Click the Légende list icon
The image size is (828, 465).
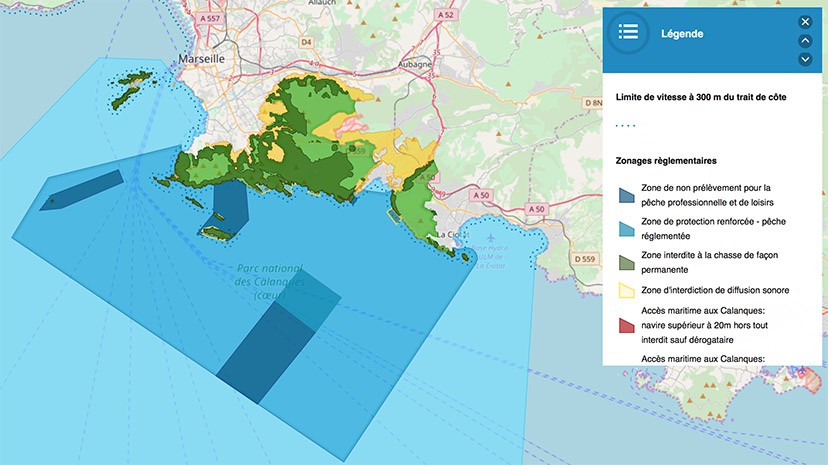tap(628, 33)
